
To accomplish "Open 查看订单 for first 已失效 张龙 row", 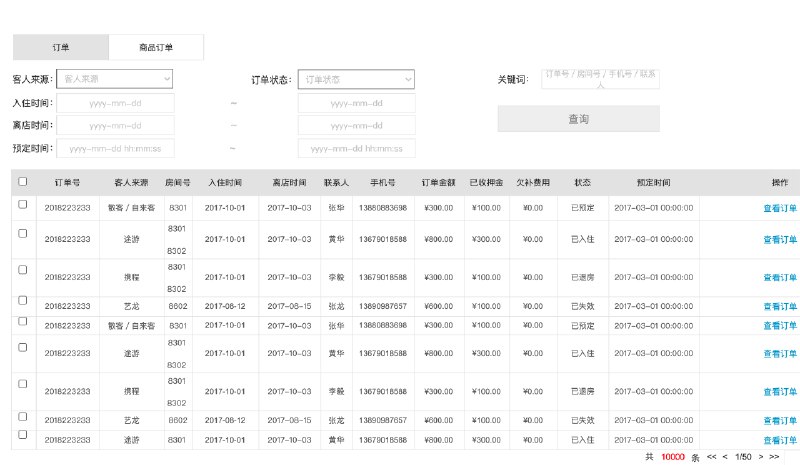I will coord(780,307).
